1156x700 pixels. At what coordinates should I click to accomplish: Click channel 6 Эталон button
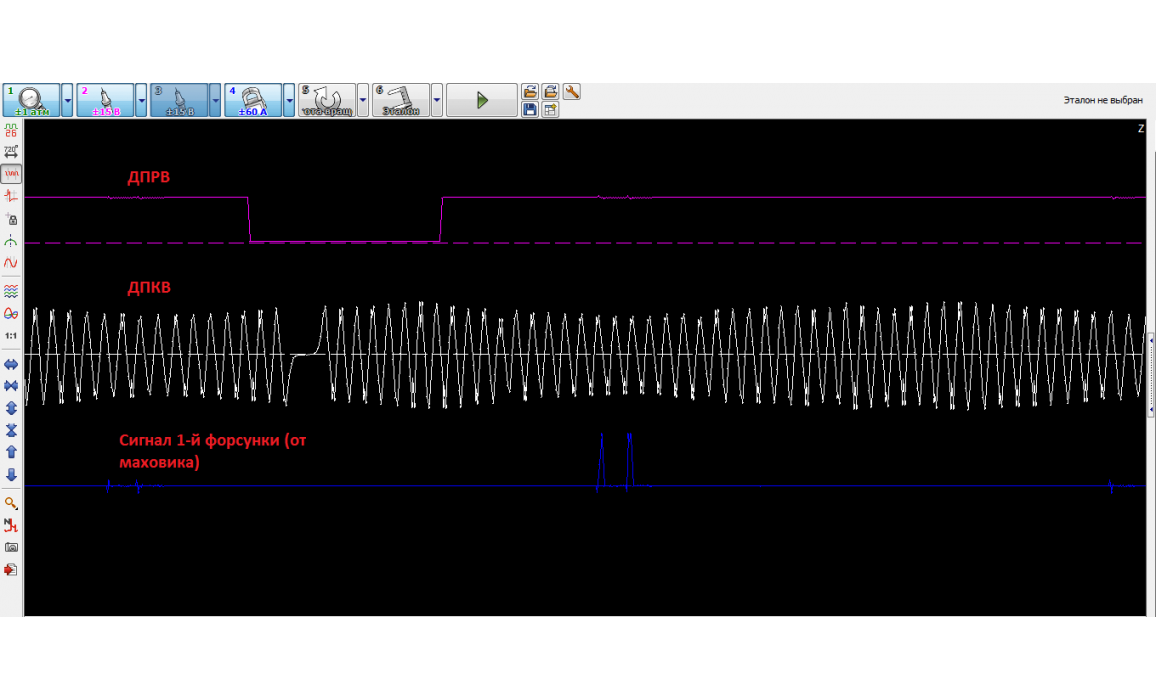[x=401, y=100]
